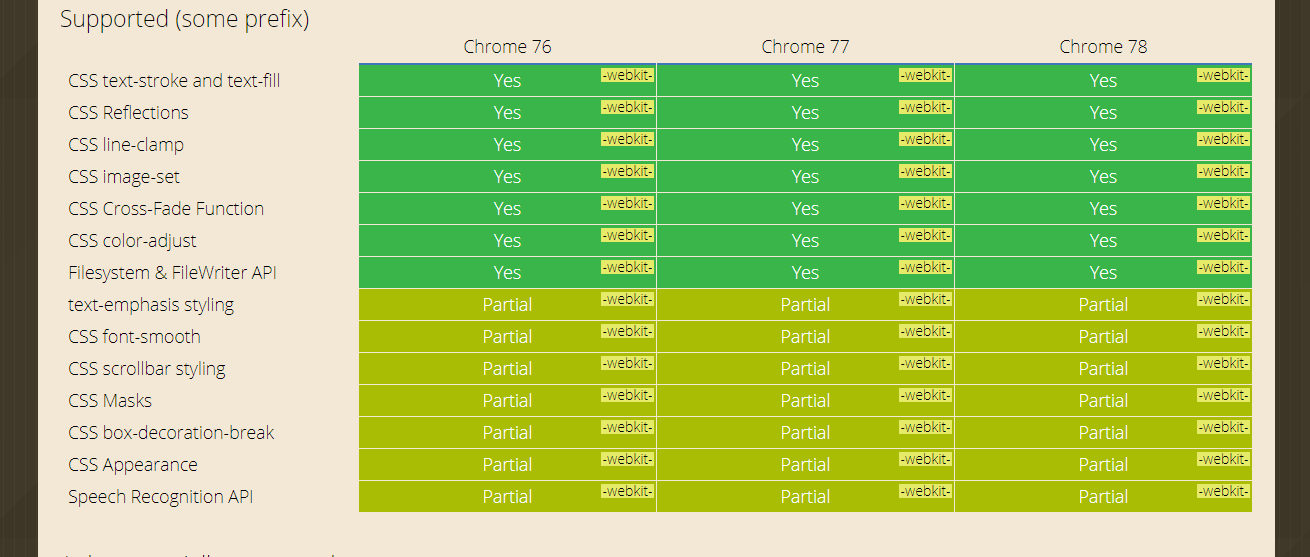Image resolution: width=1310 pixels, height=557 pixels.
Task: Open the CSS line-clamp feature link
Action: [126, 145]
